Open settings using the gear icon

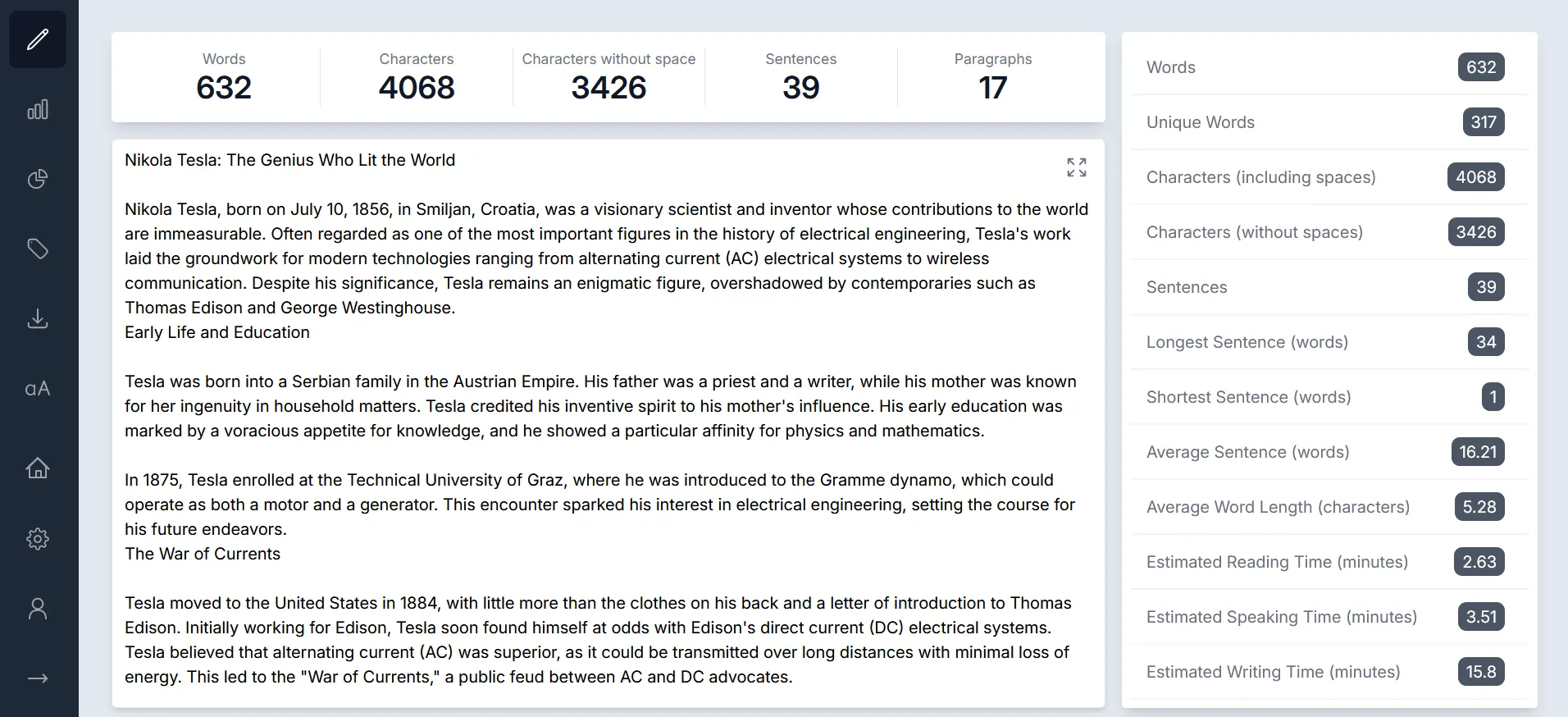pyautogui.click(x=38, y=539)
